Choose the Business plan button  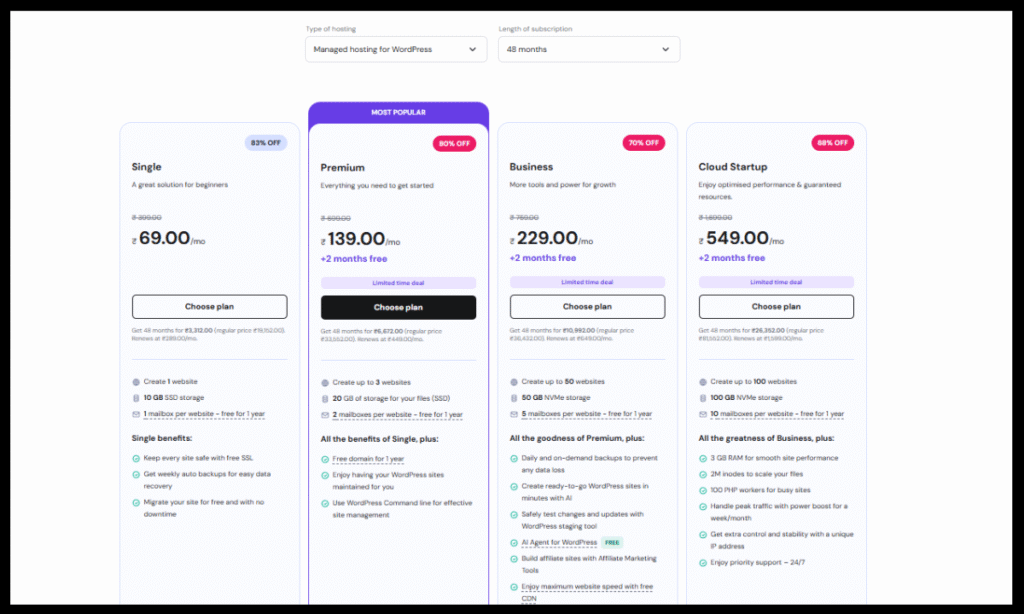coord(587,307)
